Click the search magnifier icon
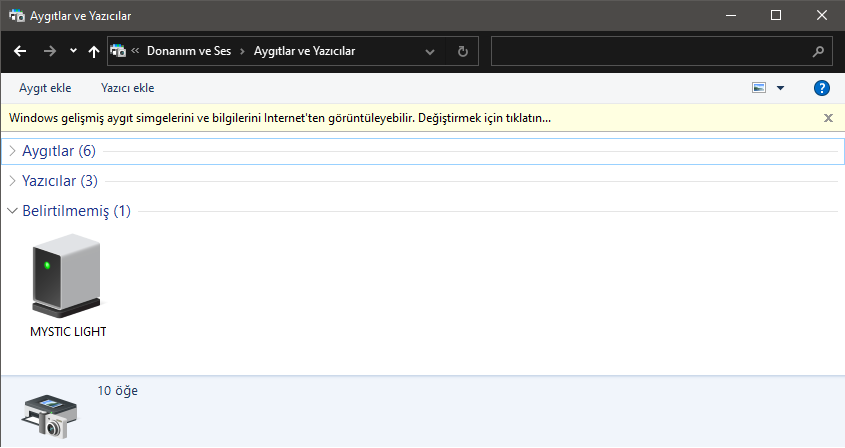The width and height of the screenshot is (845, 448). coord(818,52)
